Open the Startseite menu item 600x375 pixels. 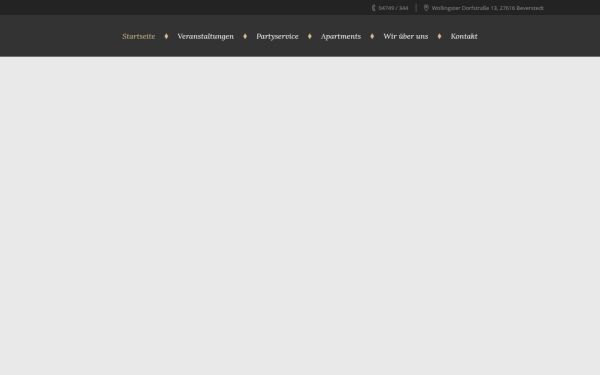click(139, 36)
